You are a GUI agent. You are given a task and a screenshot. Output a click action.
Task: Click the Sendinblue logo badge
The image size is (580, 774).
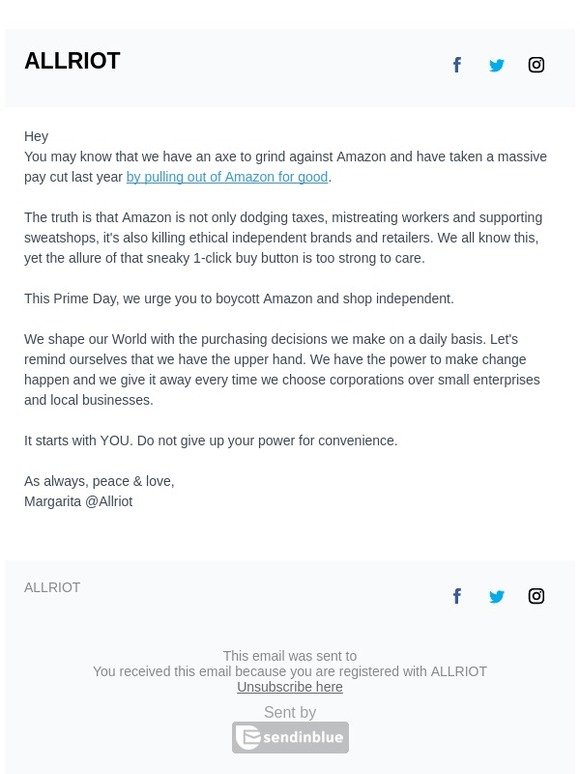pos(290,737)
